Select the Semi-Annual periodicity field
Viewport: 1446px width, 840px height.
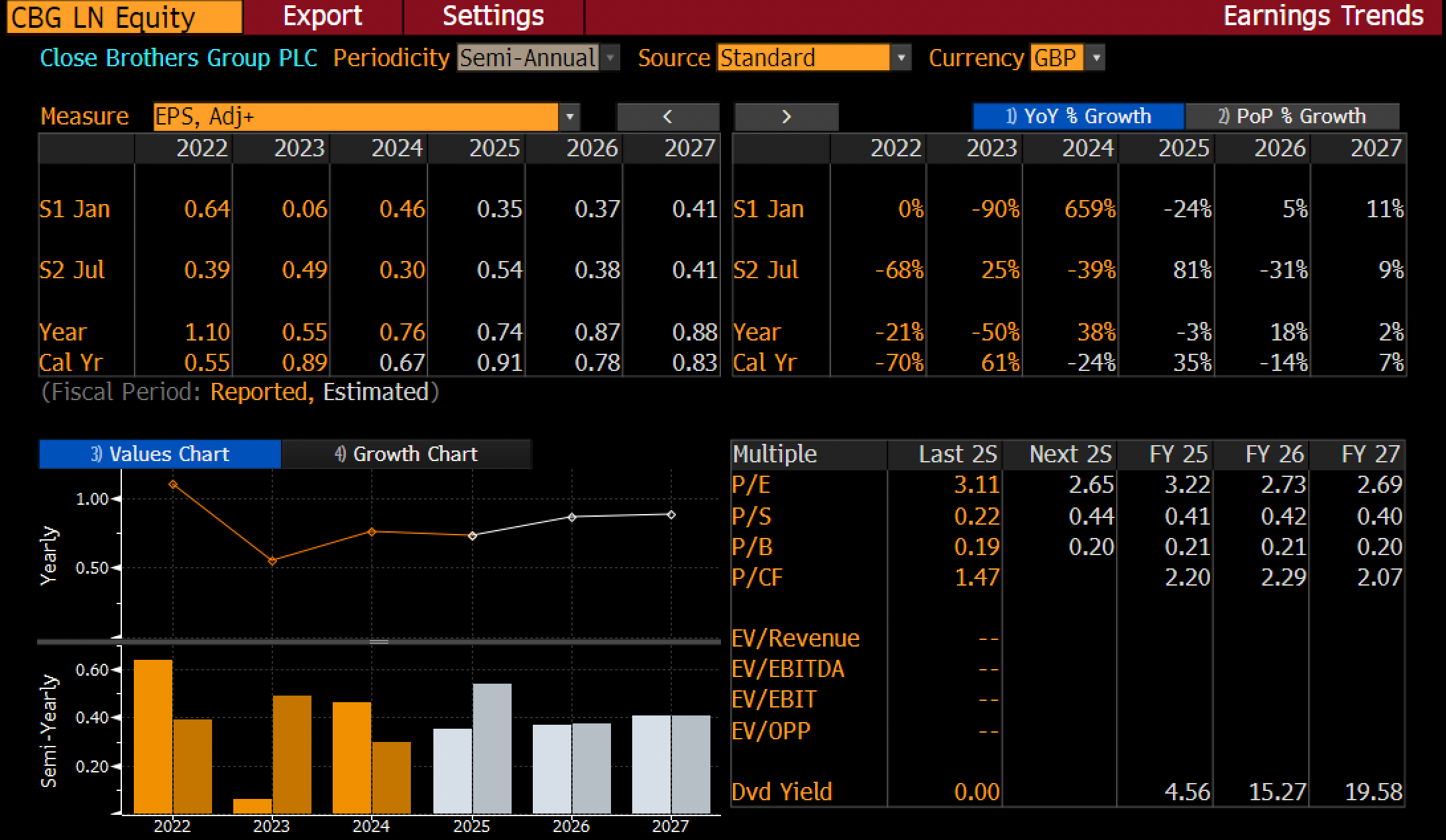point(528,58)
